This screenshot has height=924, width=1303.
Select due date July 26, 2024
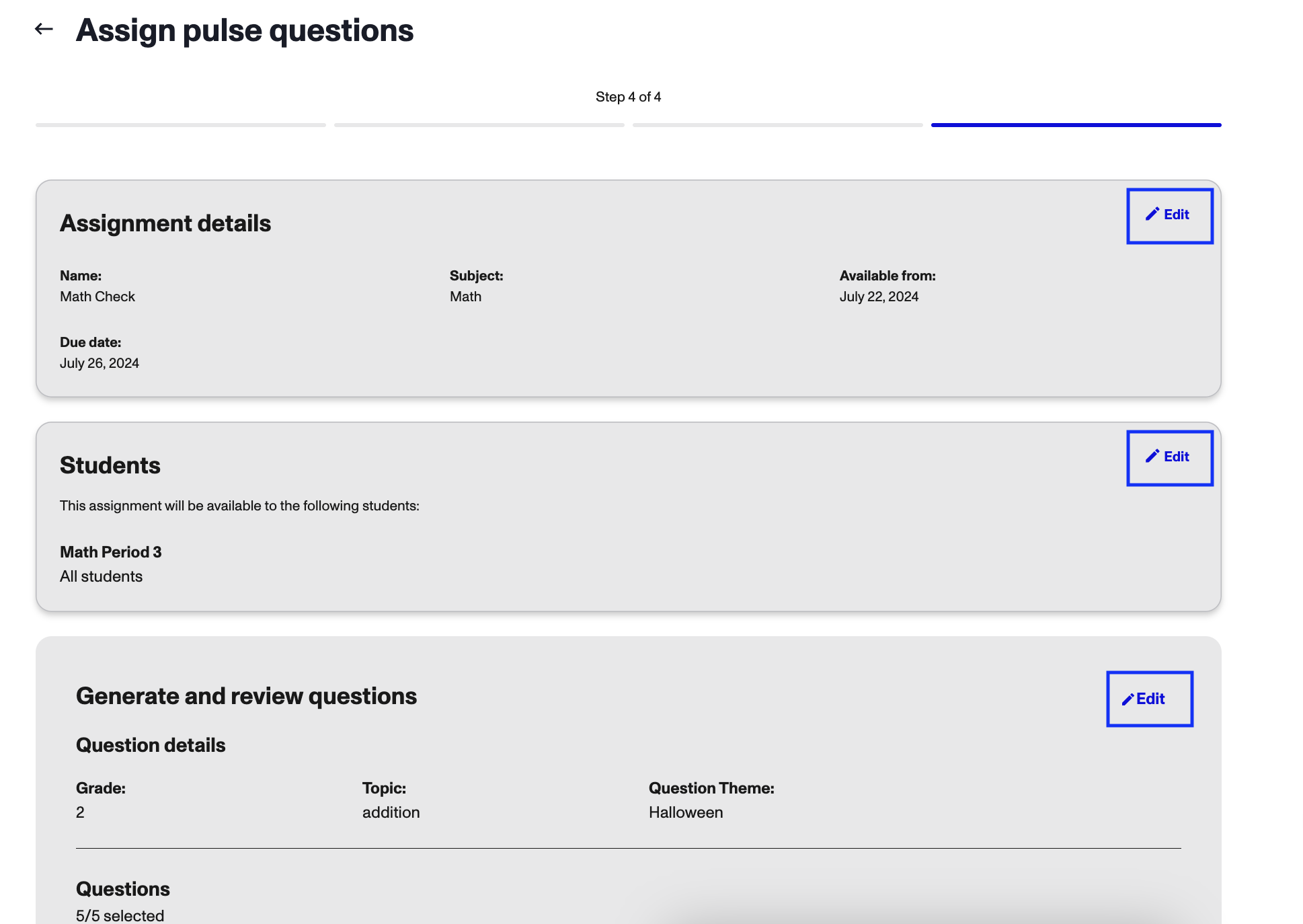[100, 363]
